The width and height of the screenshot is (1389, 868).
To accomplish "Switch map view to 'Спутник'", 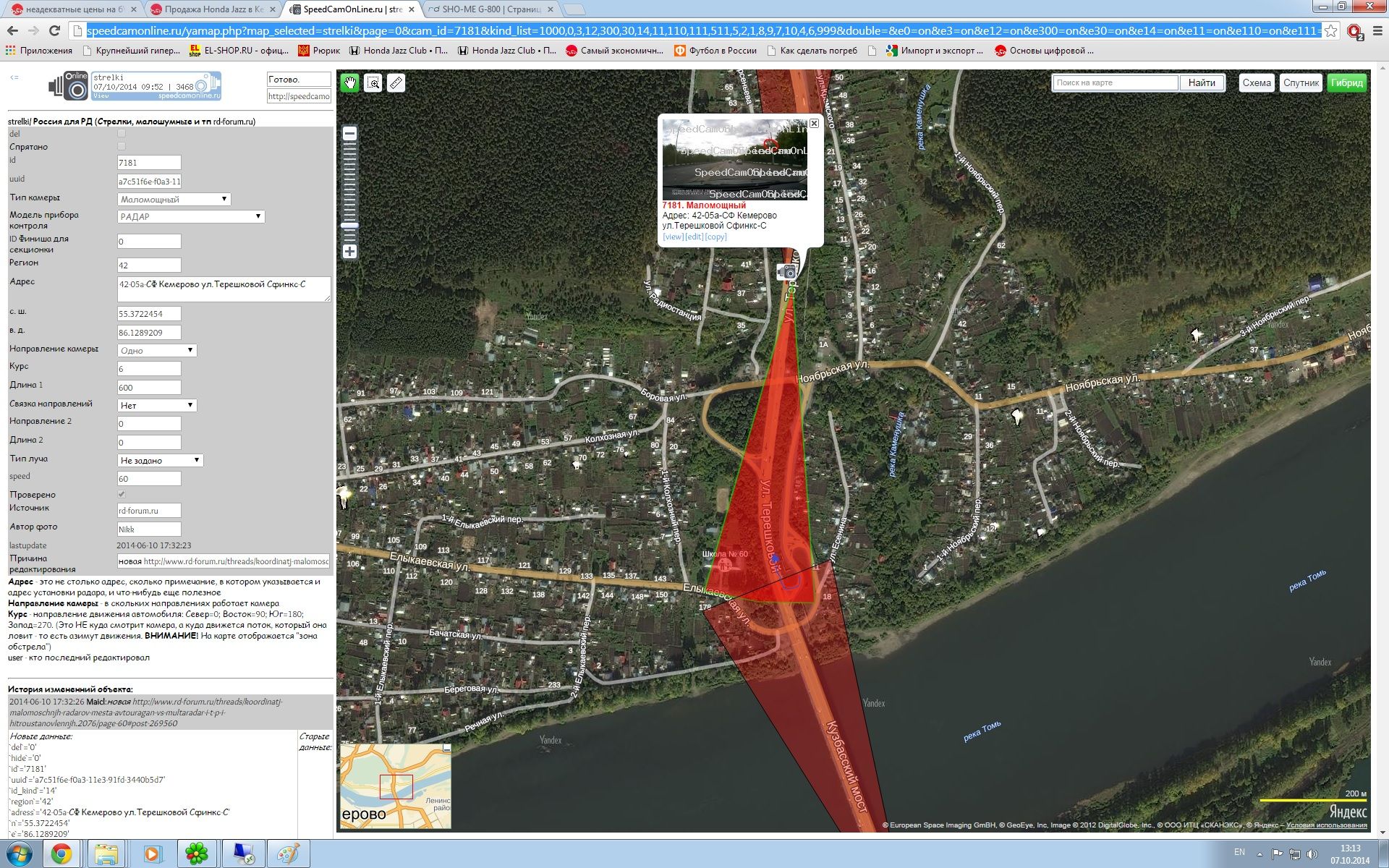I will click(x=1301, y=82).
